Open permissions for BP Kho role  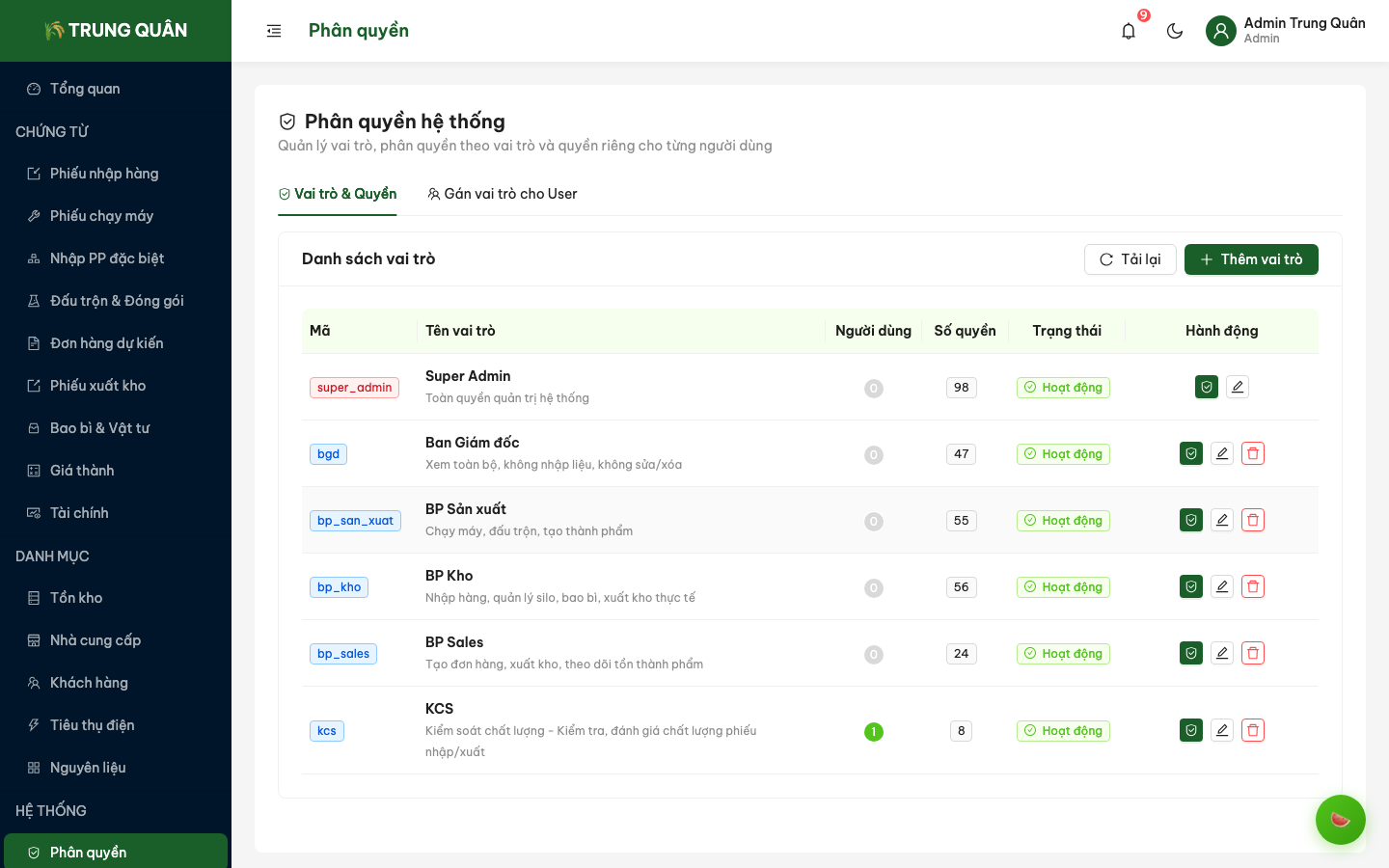tap(1191, 586)
